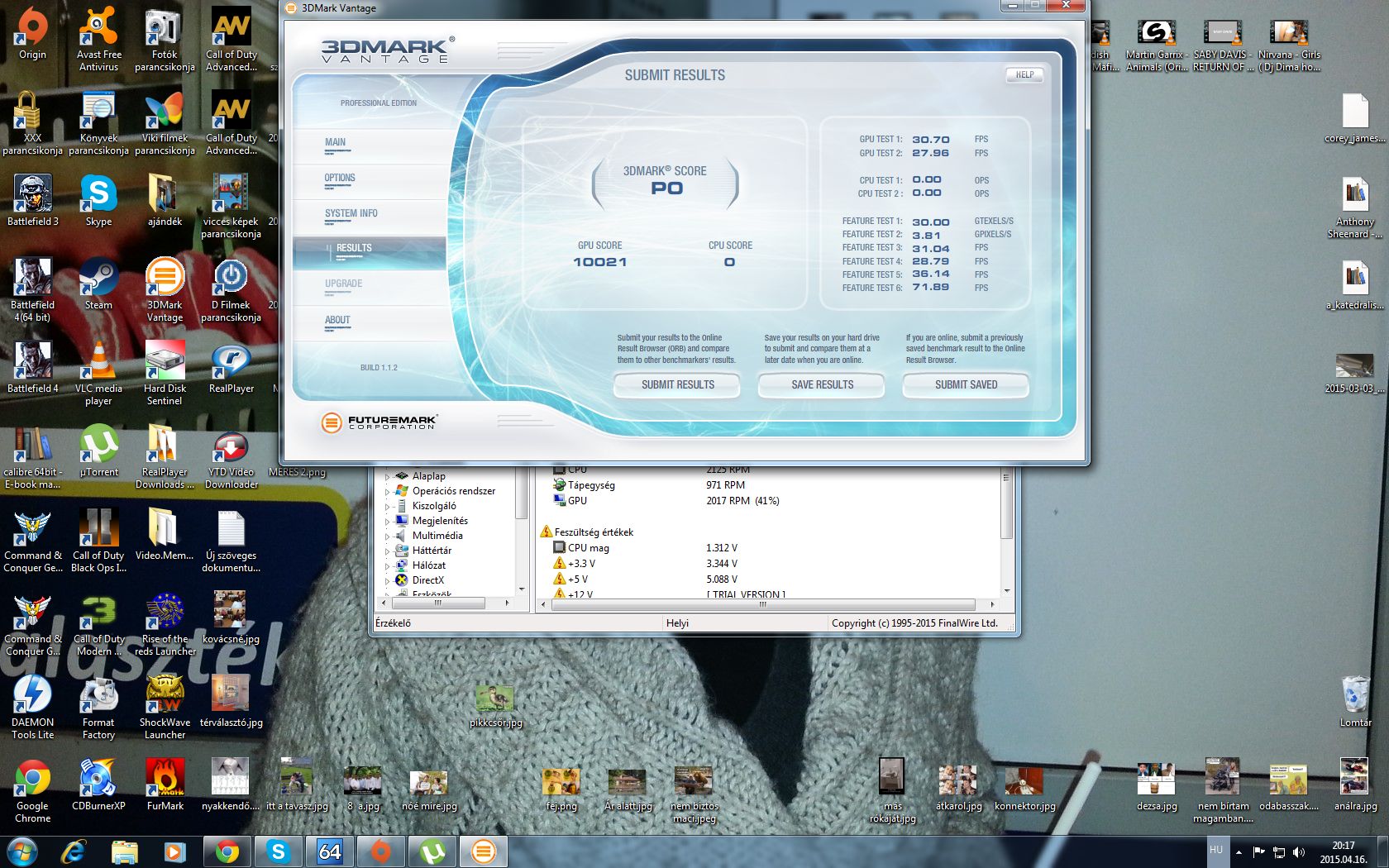
Task: Click AIDA64 taskbar icon
Action: 330,851
